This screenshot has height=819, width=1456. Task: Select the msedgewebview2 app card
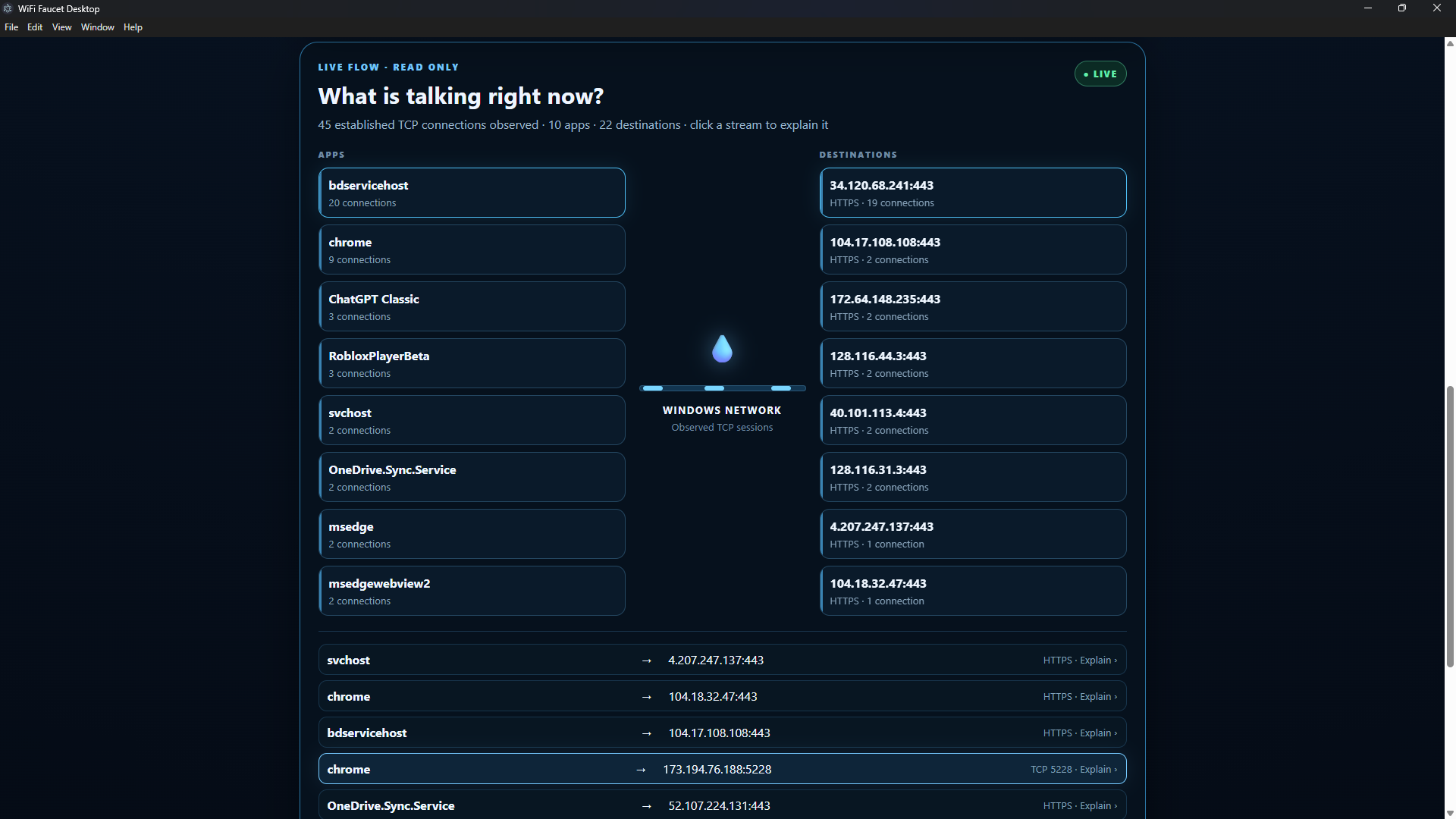[472, 591]
